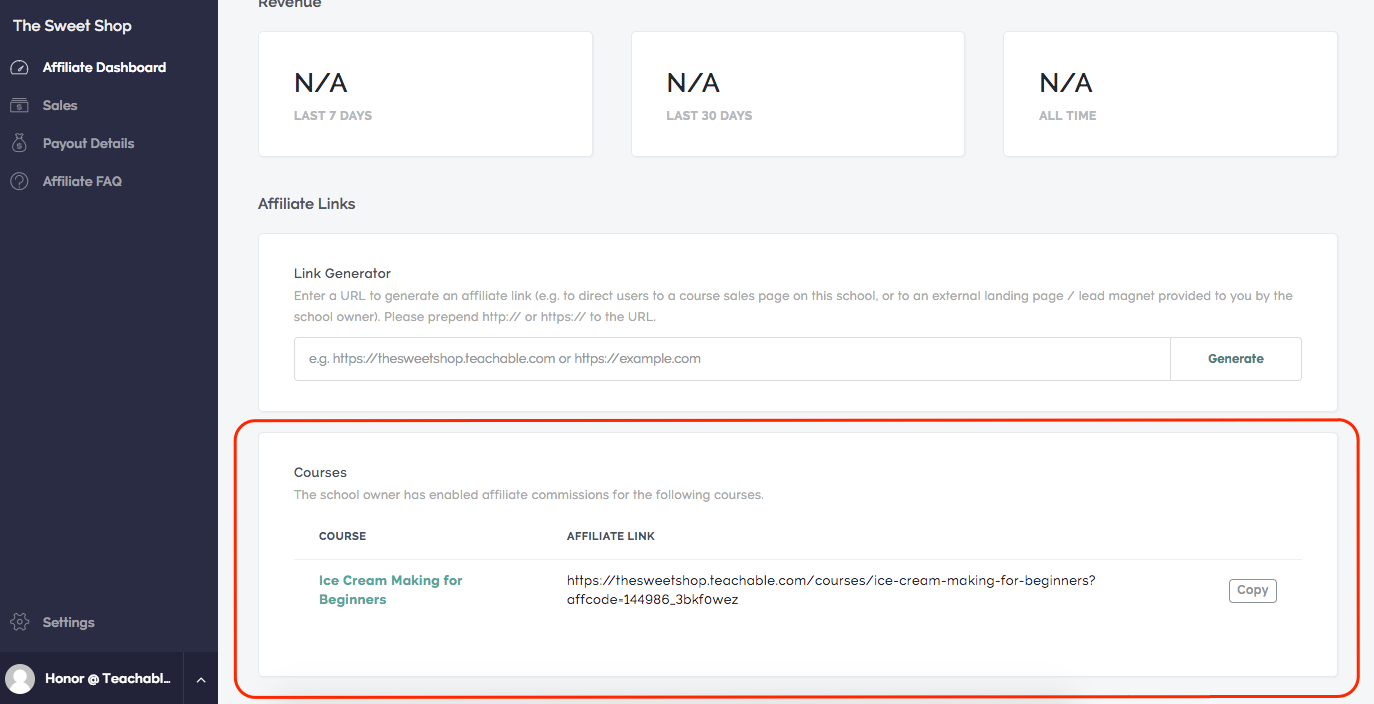
Task: Open Settings in the sidebar
Action: [68, 622]
